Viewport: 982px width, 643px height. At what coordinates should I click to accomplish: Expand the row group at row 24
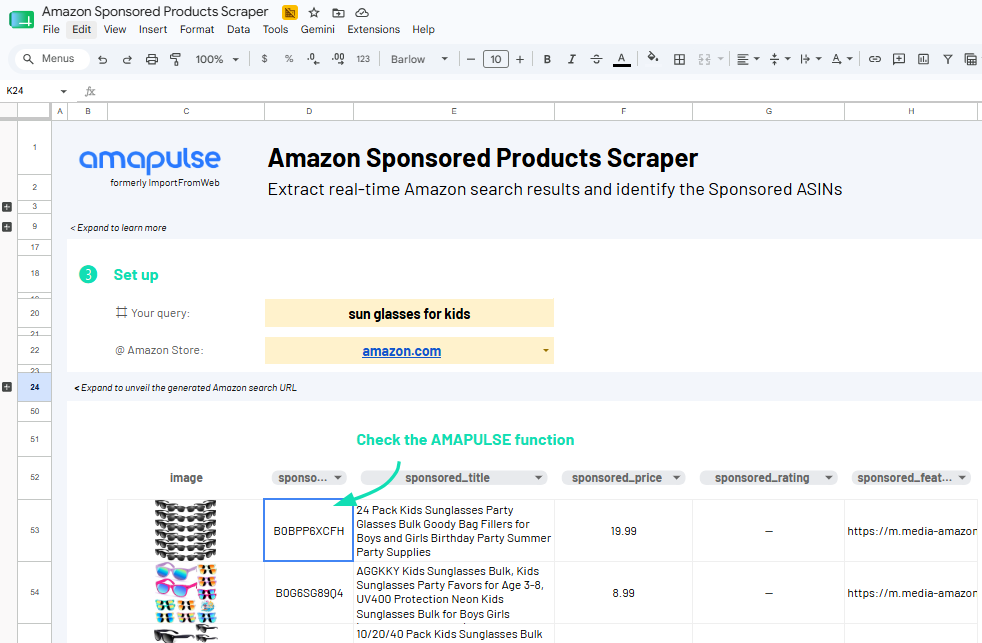(x=7, y=387)
